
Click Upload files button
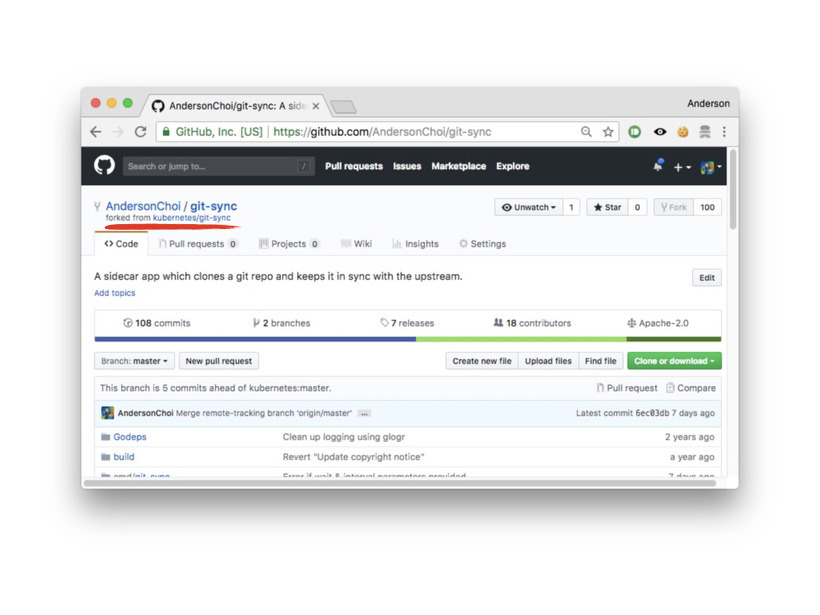548,361
